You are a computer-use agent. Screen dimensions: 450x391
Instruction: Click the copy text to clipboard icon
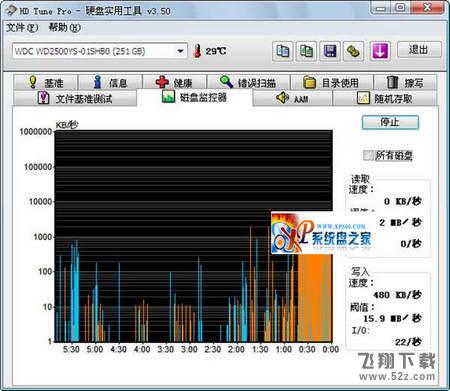tap(283, 51)
